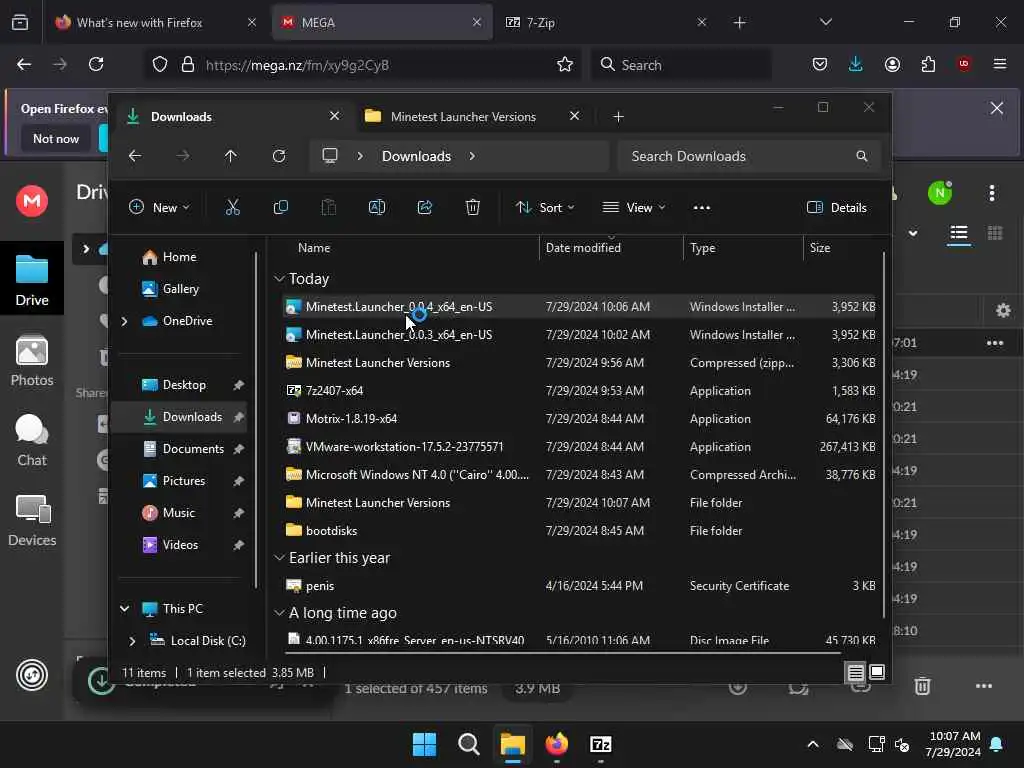The height and width of the screenshot is (768, 1024).
Task: Click the MEGA logo icon
Action: pos(32,200)
